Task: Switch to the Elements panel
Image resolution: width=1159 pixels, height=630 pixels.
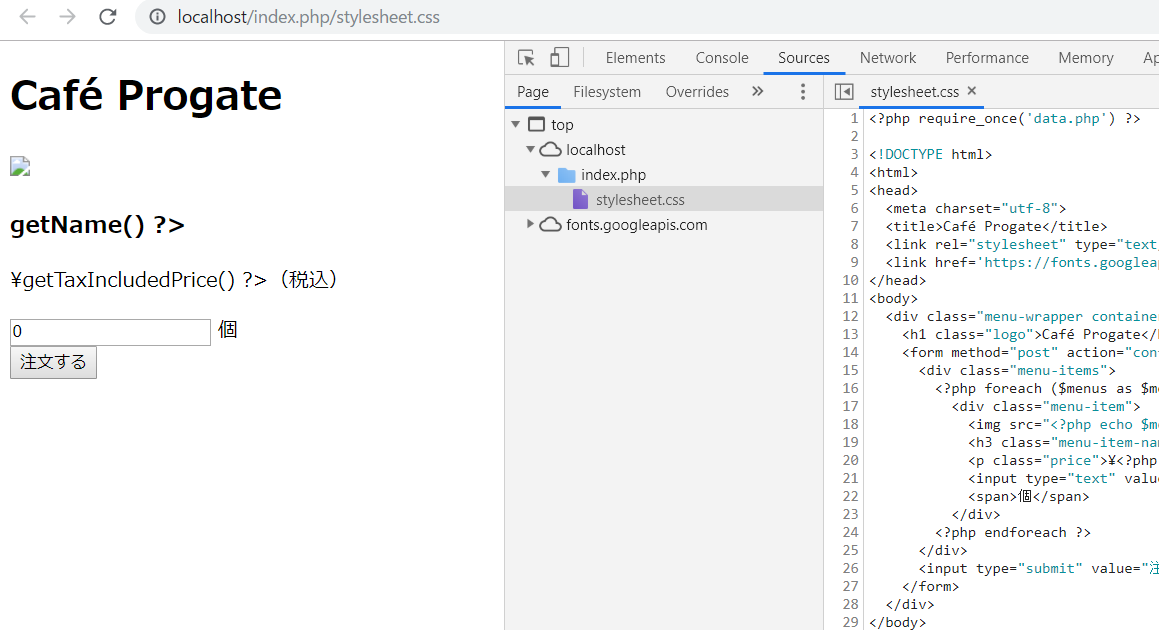Action: point(635,57)
